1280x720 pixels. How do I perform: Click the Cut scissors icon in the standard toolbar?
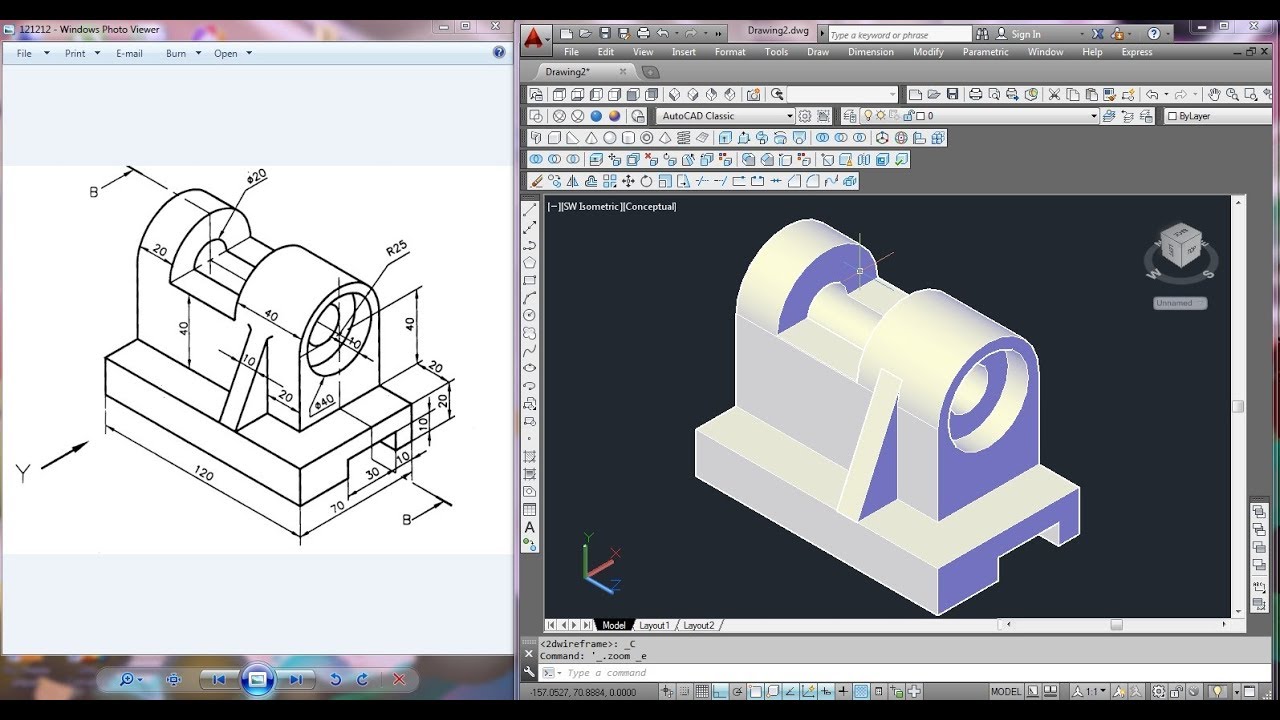1054,94
